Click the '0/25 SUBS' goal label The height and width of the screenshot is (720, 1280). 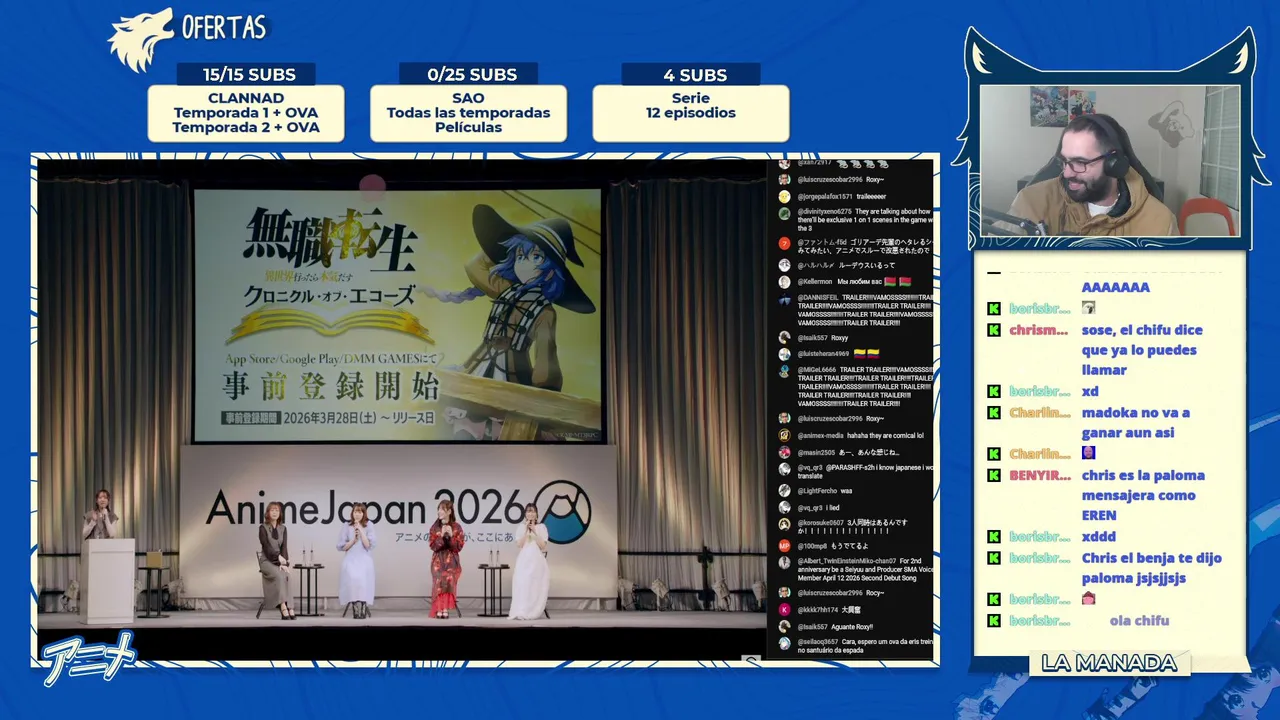[472, 74]
